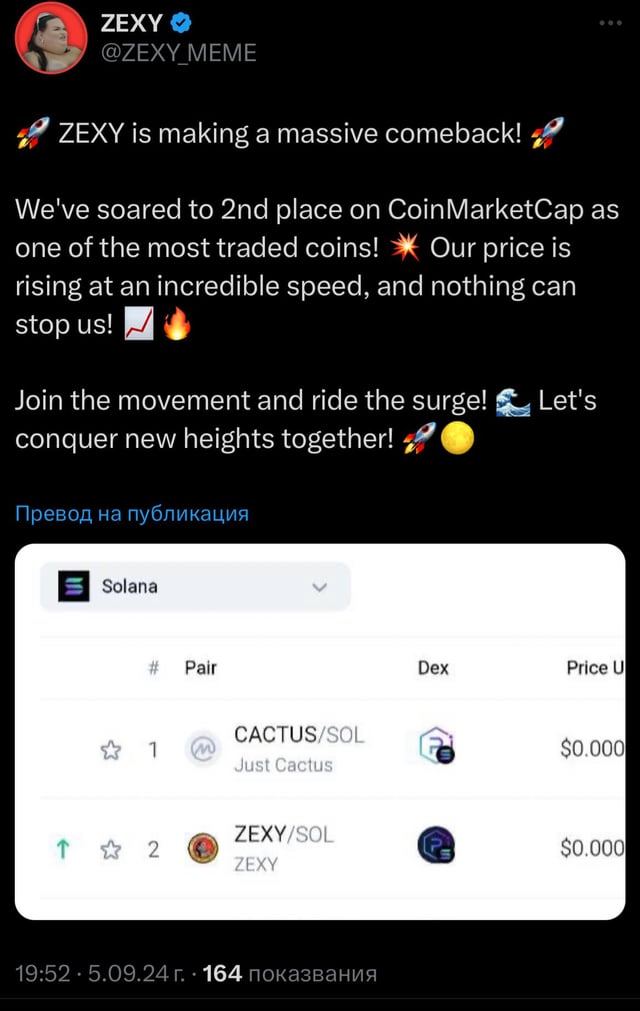Open the @ZEXY_MEME handle link

coord(178,52)
